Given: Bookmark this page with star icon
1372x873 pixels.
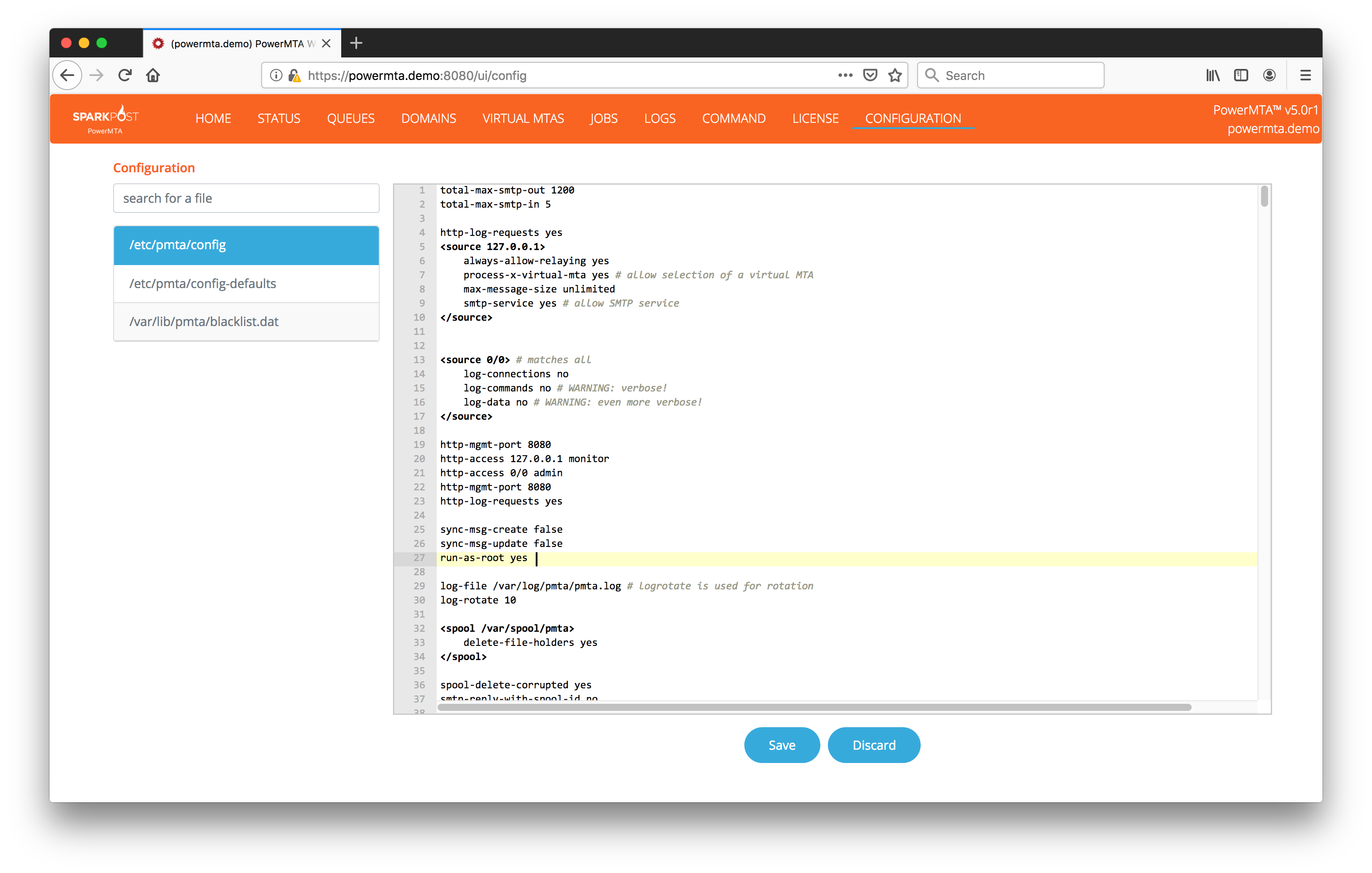Looking at the screenshot, I should pyautogui.click(x=895, y=75).
